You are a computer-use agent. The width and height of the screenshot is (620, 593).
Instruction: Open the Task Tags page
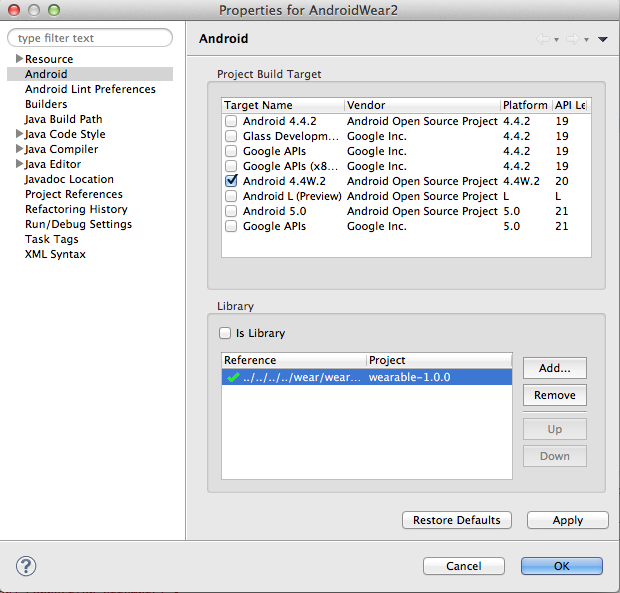point(51,239)
